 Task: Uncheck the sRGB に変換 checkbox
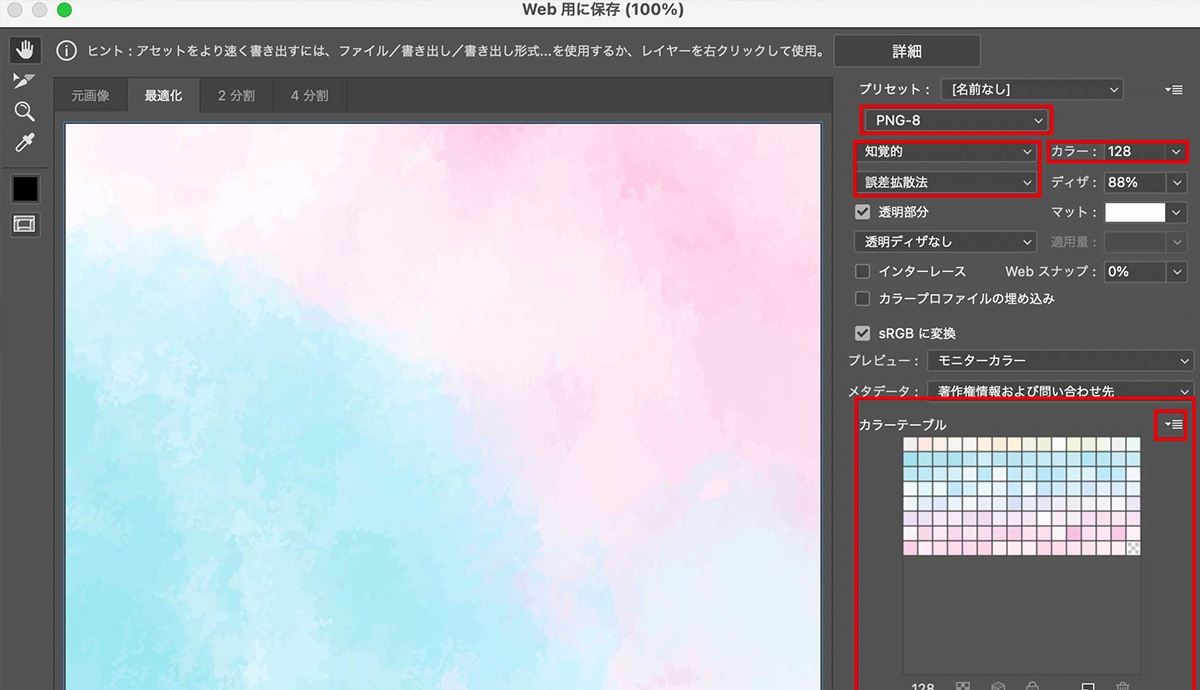pyautogui.click(x=862, y=333)
